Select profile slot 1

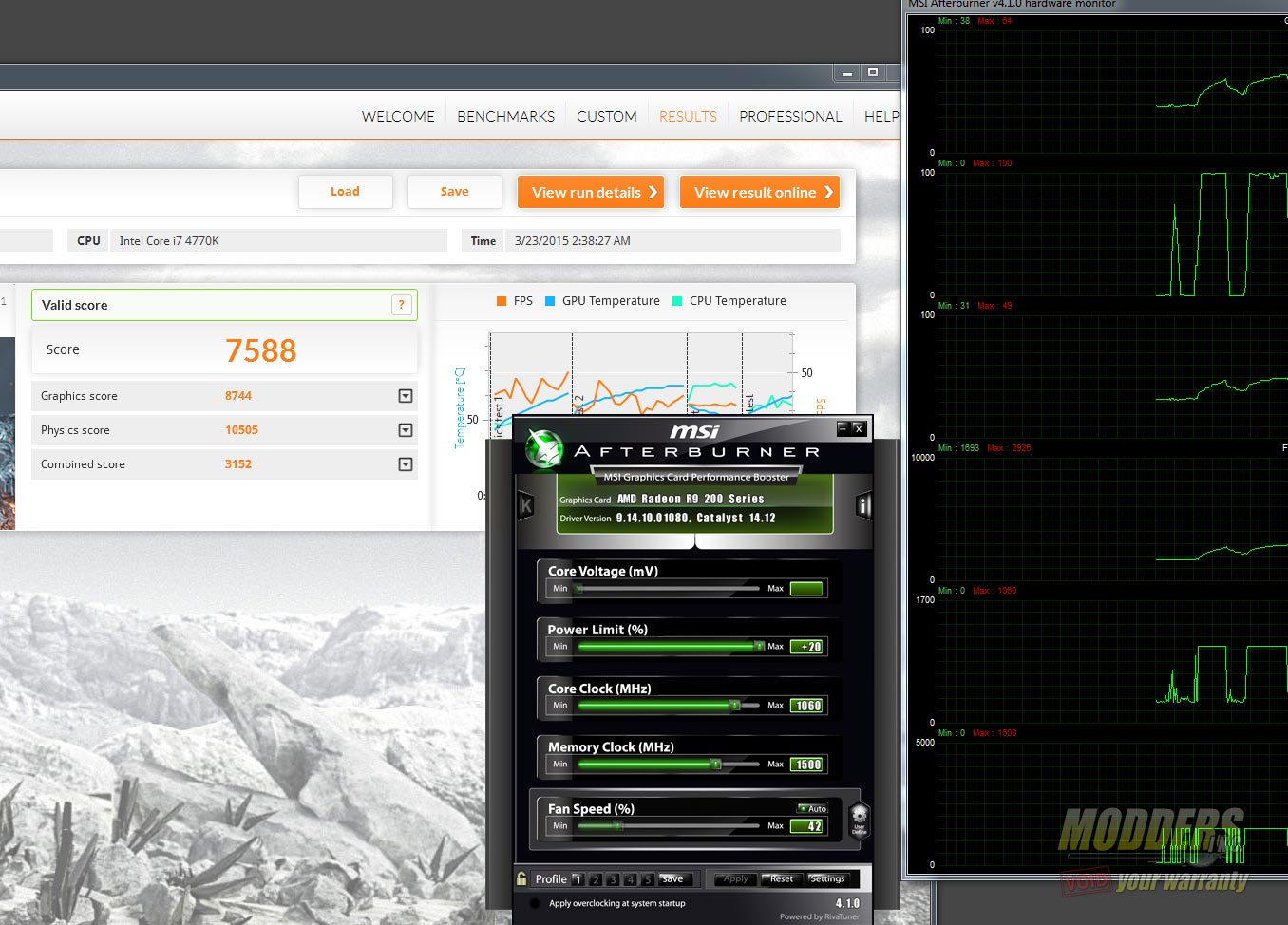pos(578,879)
